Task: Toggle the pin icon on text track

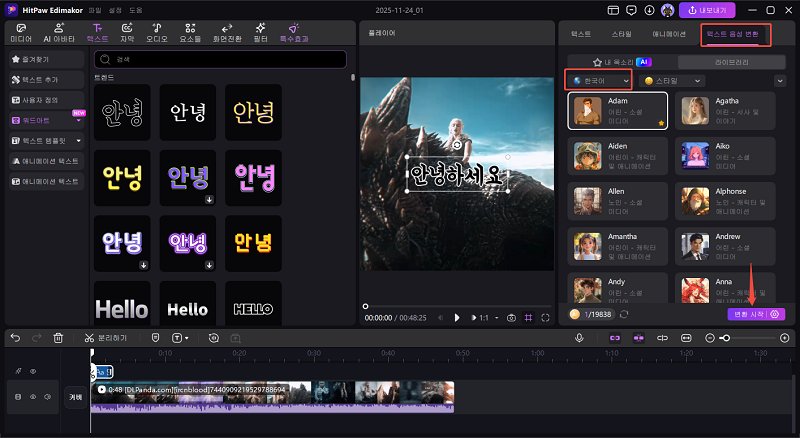Action: 18,371
